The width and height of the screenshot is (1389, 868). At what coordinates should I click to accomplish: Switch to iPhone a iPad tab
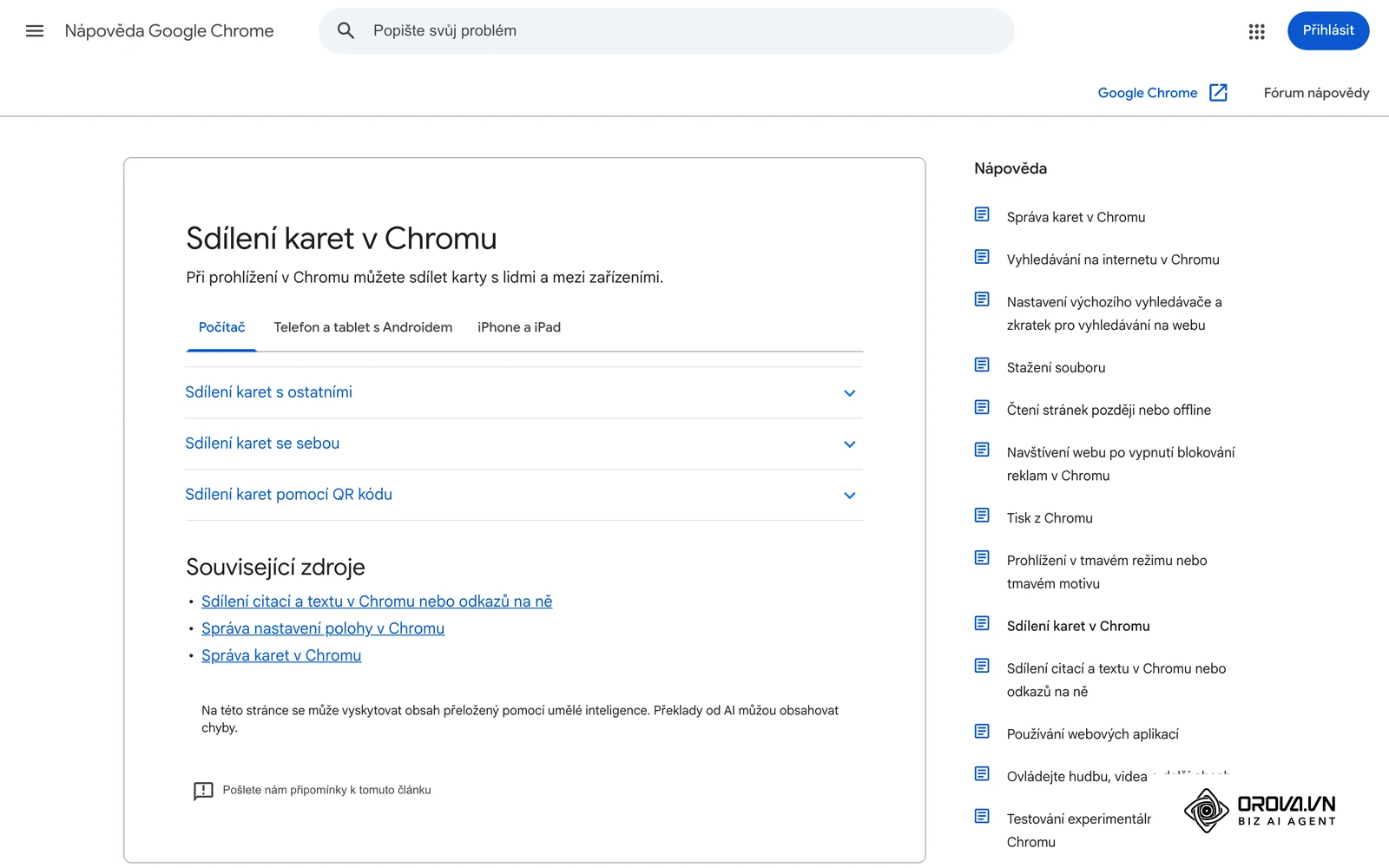(x=519, y=327)
